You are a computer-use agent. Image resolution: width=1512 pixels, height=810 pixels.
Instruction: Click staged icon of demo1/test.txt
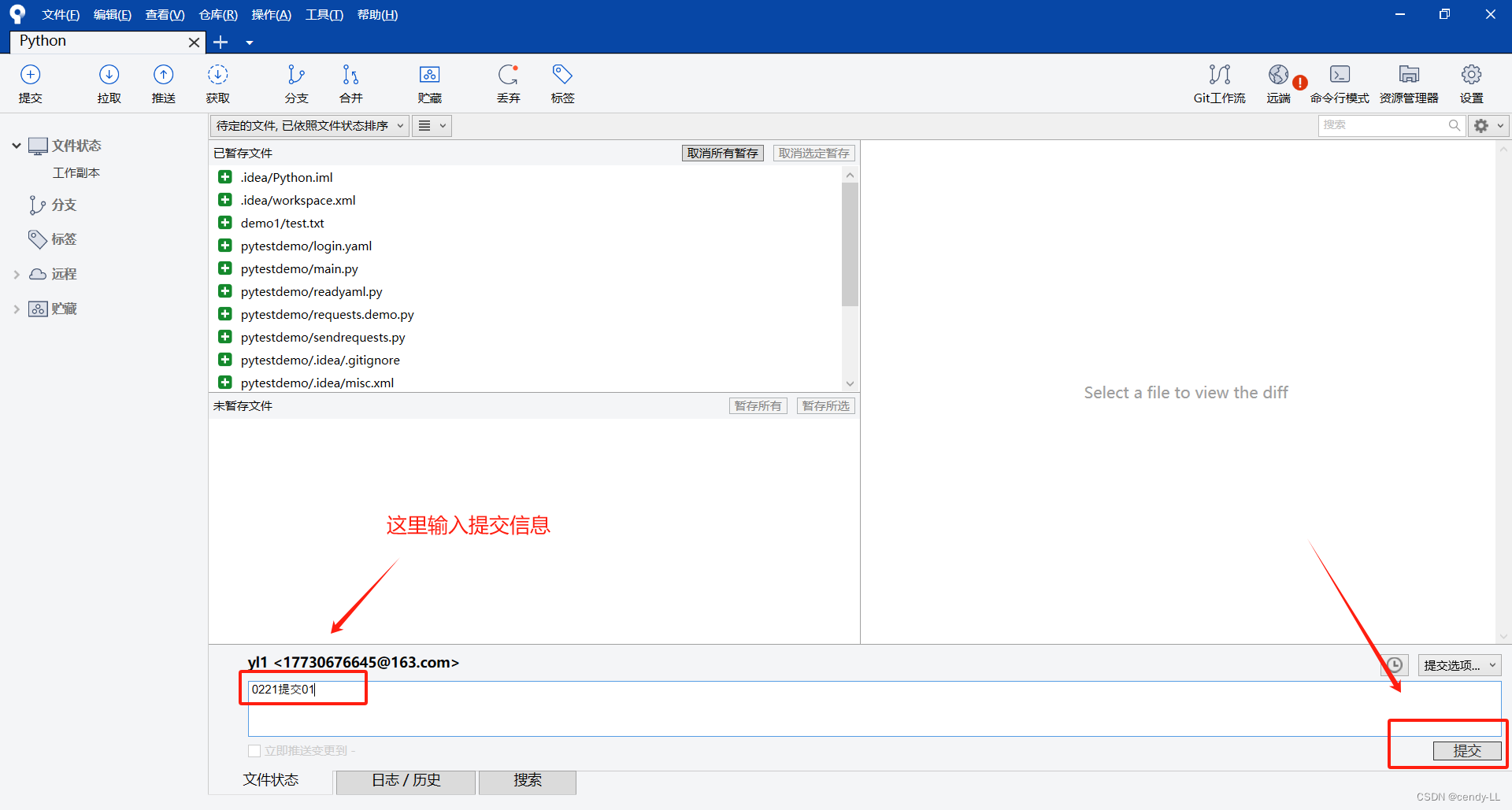(x=225, y=223)
